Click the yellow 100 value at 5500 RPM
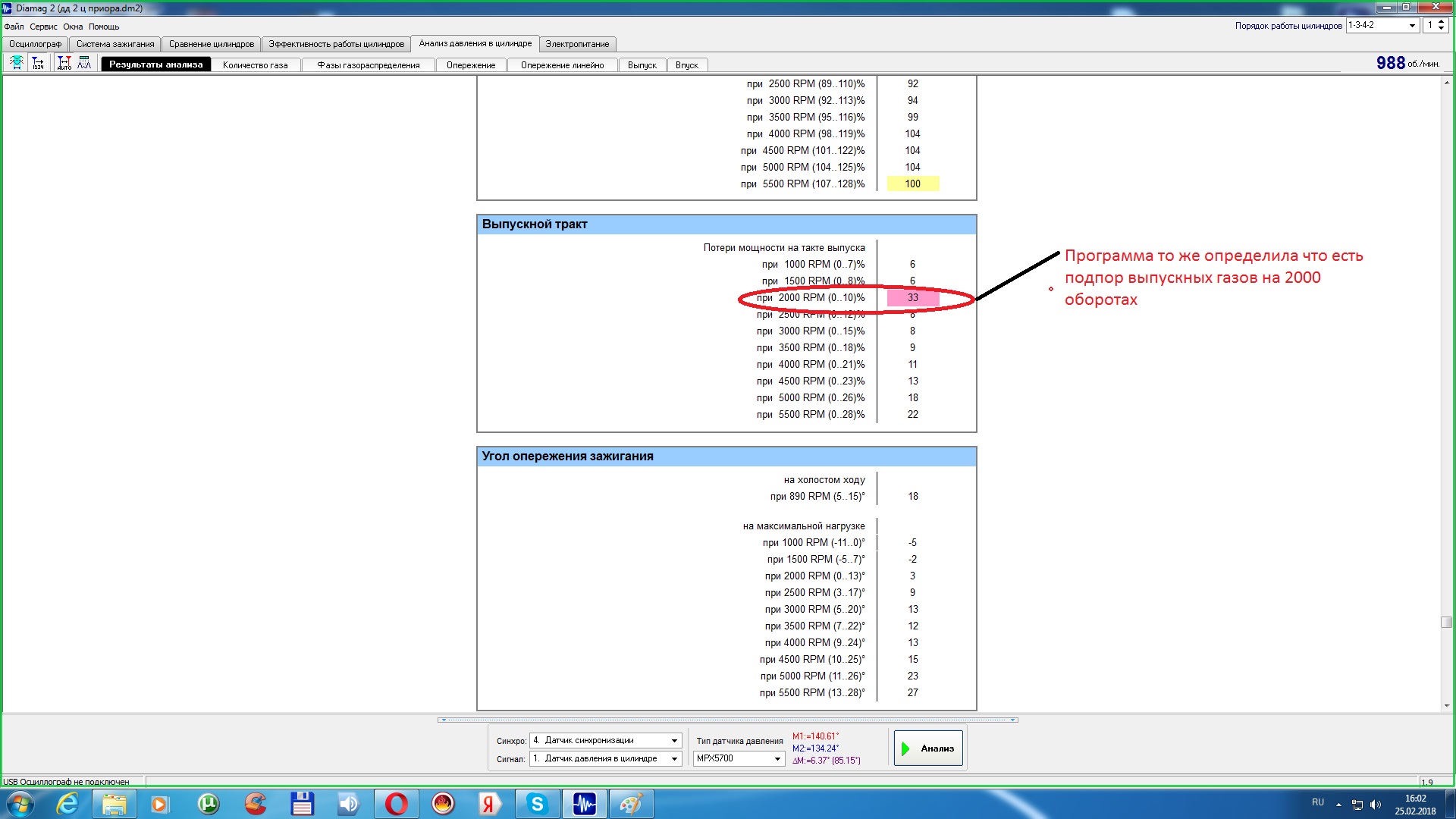This screenshot has width=1456, height=819. 913,184
